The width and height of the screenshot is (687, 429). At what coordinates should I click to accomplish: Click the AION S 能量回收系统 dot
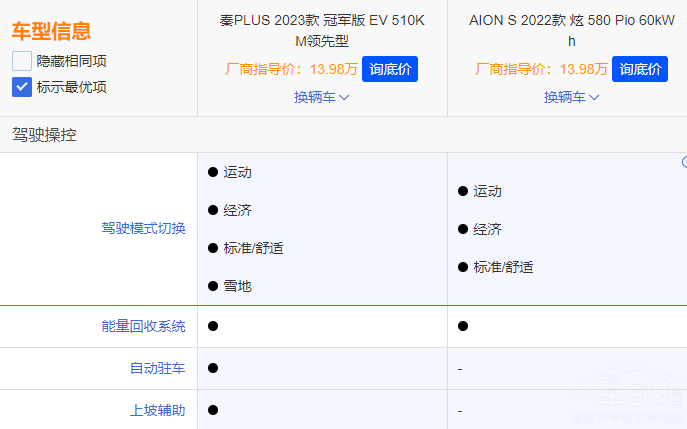tap(463, 326)
